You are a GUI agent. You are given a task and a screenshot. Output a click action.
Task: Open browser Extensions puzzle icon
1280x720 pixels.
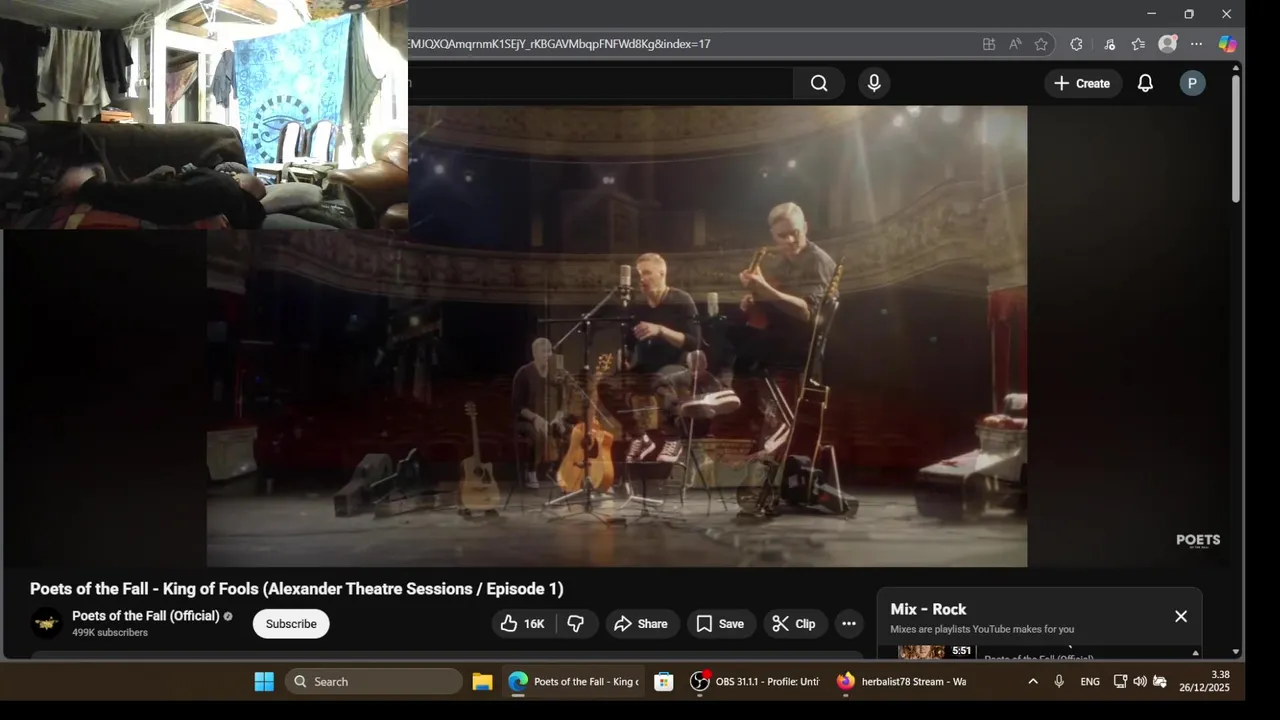[1076, 44]
